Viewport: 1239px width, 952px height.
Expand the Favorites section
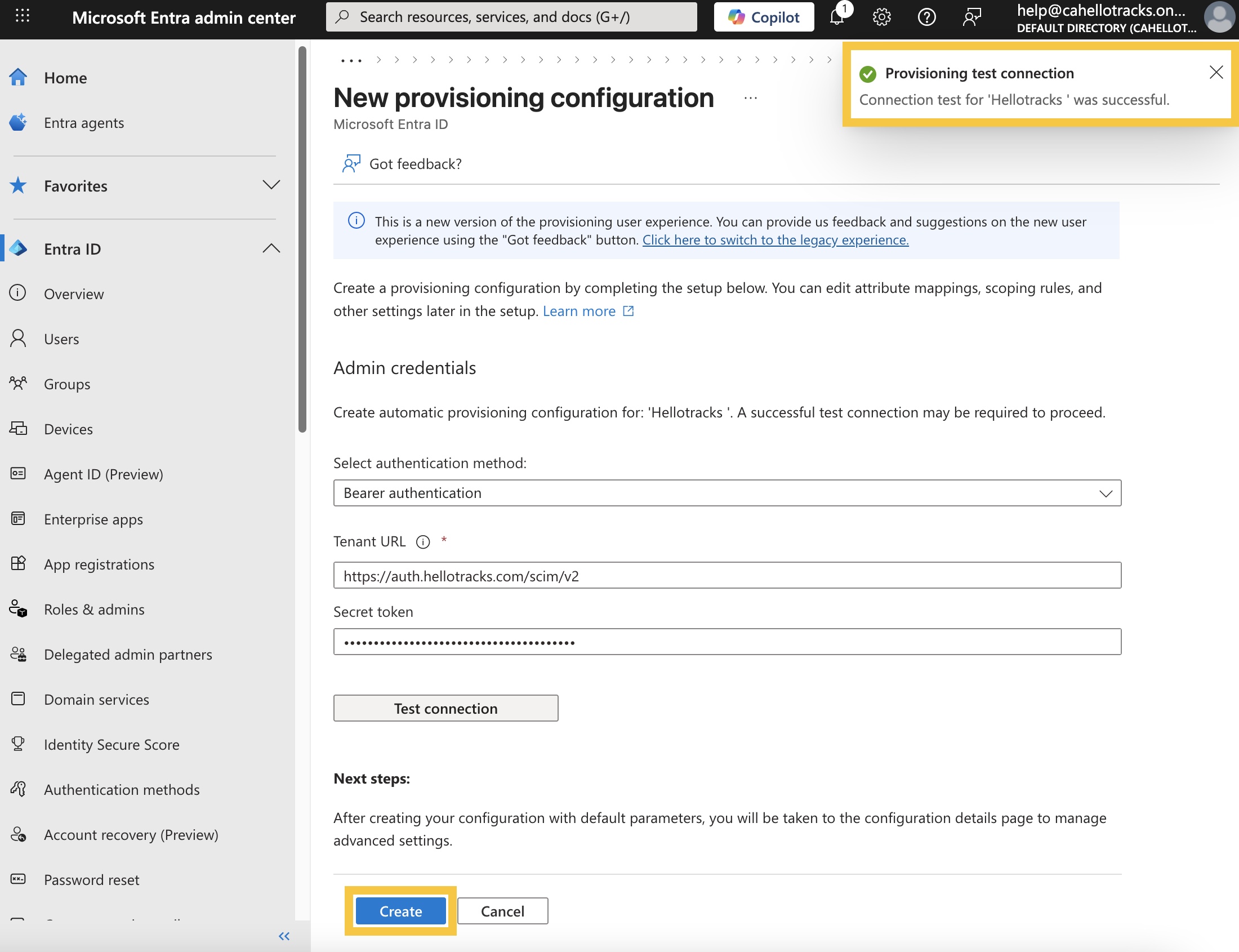271,185
